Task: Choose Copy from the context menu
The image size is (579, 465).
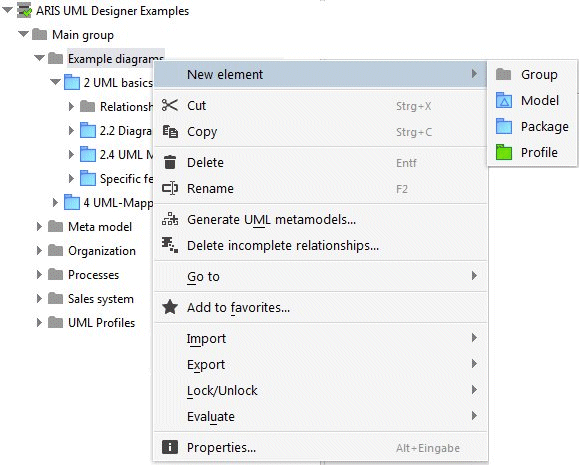Action: coord(320,131)
